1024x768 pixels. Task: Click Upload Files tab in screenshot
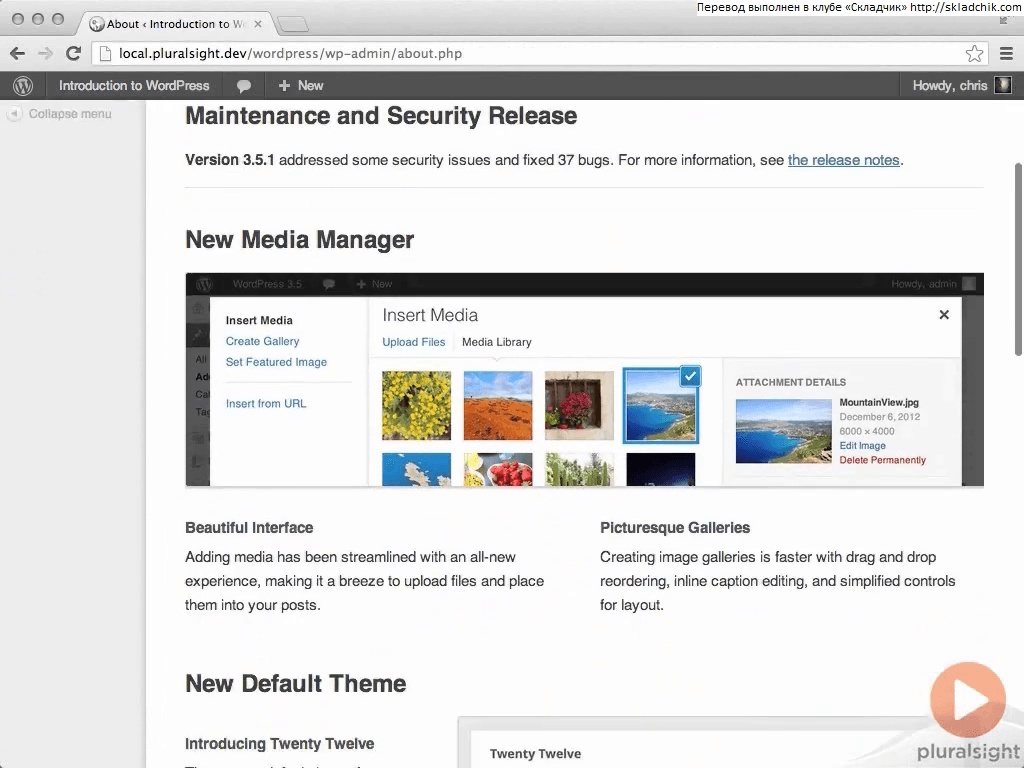[x=413, y=342]
